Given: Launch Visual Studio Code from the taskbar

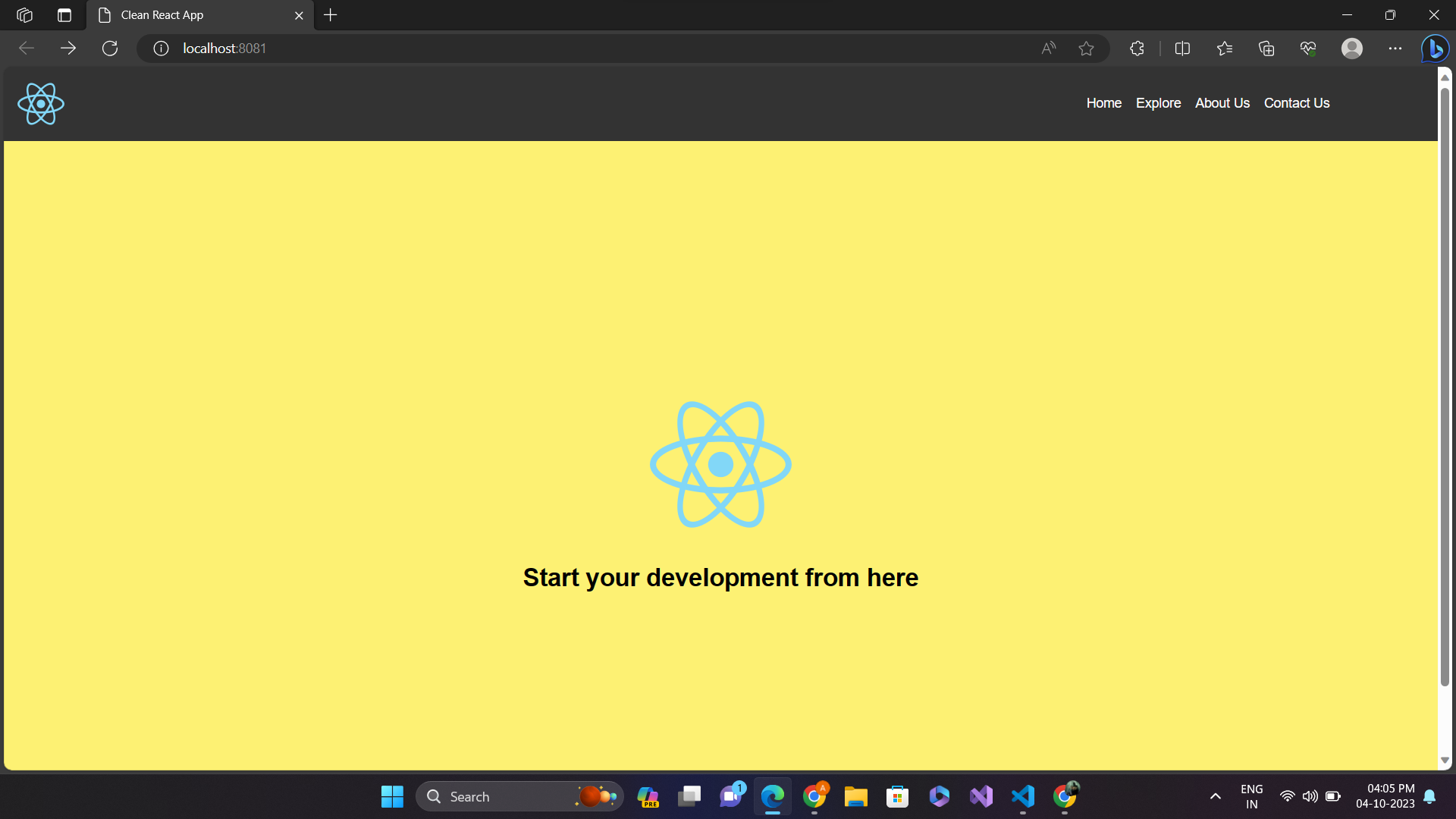Looking at the screenshot, I should point(1023,796).
